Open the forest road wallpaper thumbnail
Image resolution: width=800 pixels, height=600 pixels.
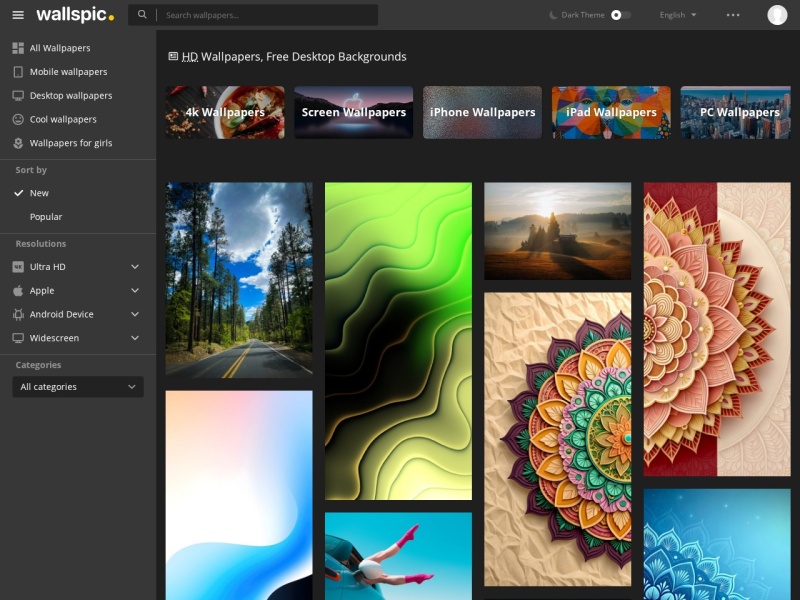(x=239, y=280)
